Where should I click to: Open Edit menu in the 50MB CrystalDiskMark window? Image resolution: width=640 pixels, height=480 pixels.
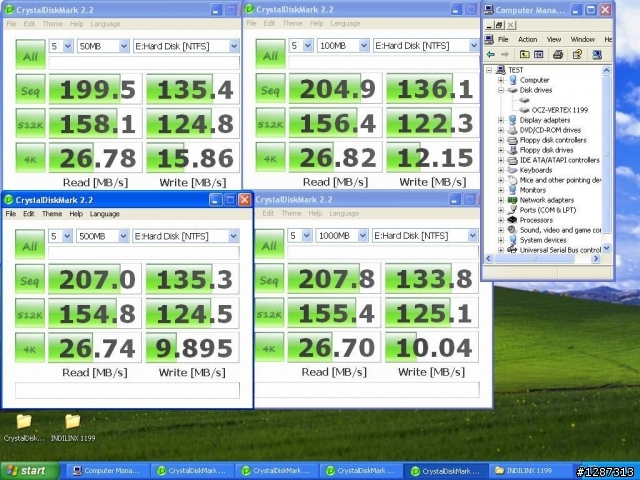(x=29, y=24)
